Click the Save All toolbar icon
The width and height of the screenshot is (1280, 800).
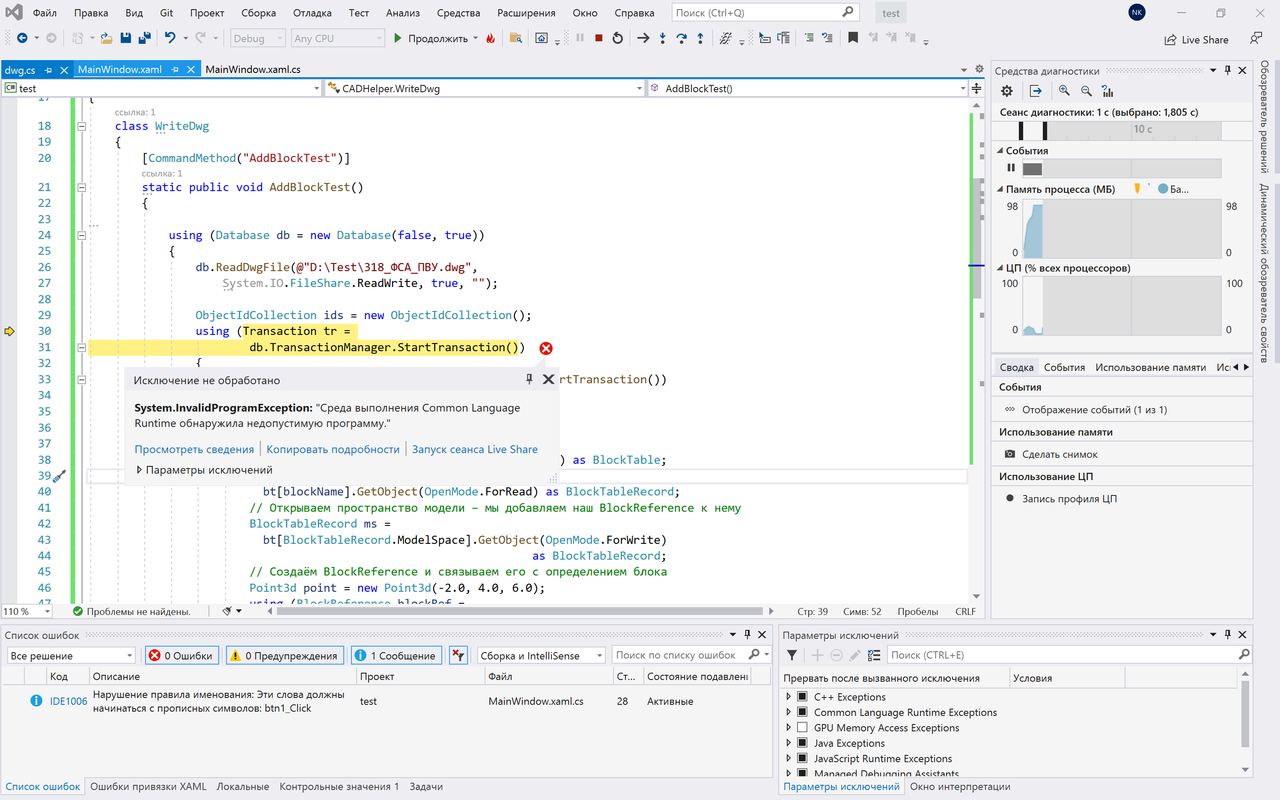pos(144,38)
